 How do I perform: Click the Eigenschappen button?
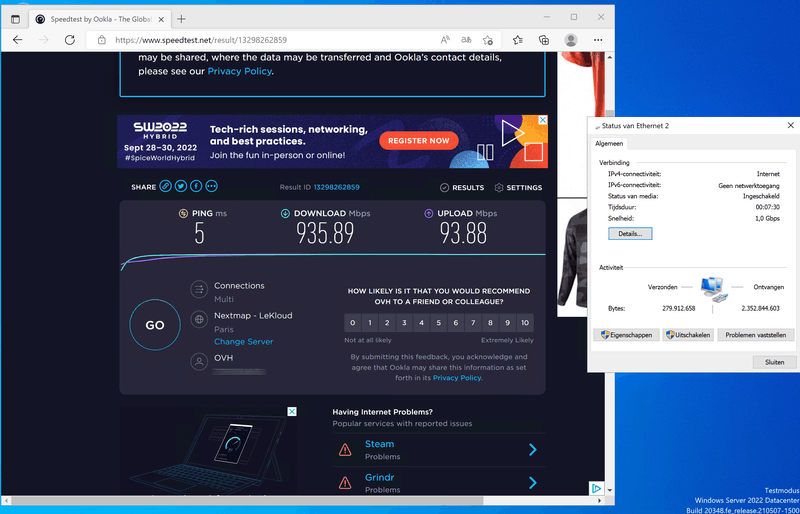click(626, 335)
